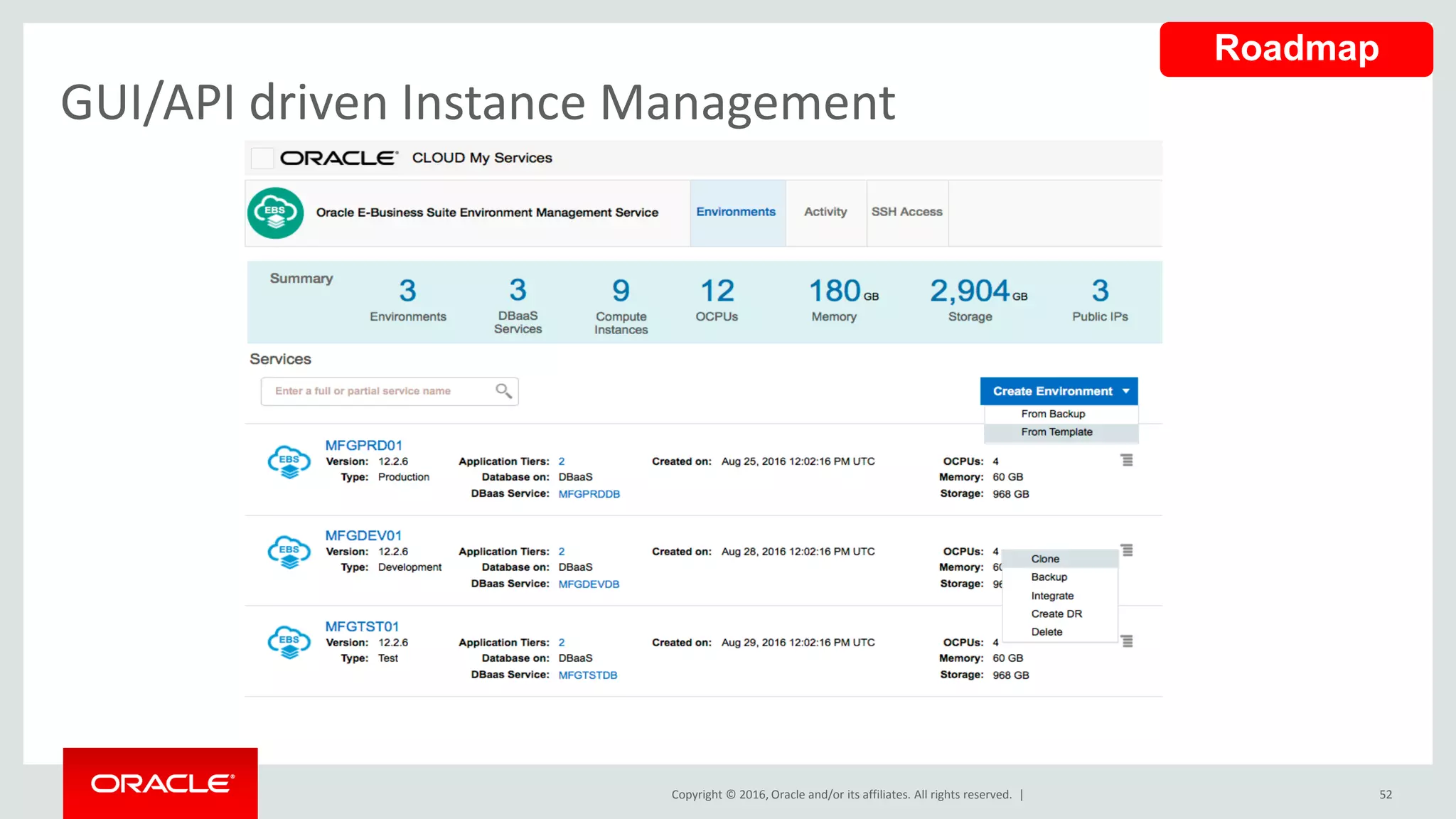Click the red Roadmap badge

1296,49
